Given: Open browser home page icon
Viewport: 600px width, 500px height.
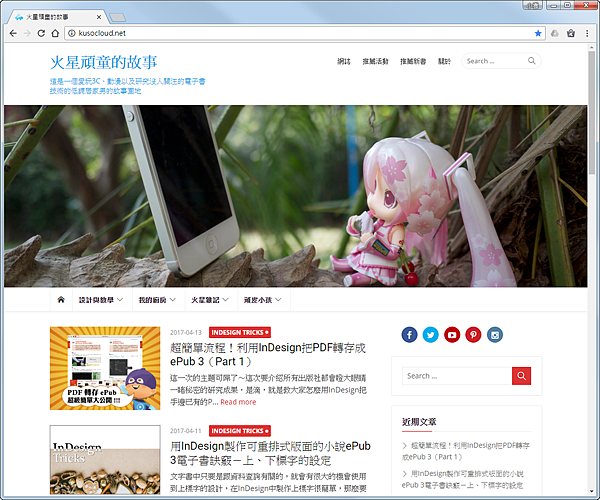Looking at the screenshot, I should [55, 33].
